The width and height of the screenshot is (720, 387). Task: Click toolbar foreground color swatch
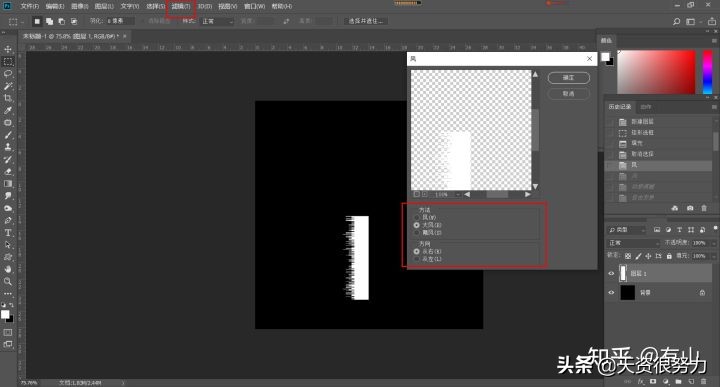tap(5, 314)
